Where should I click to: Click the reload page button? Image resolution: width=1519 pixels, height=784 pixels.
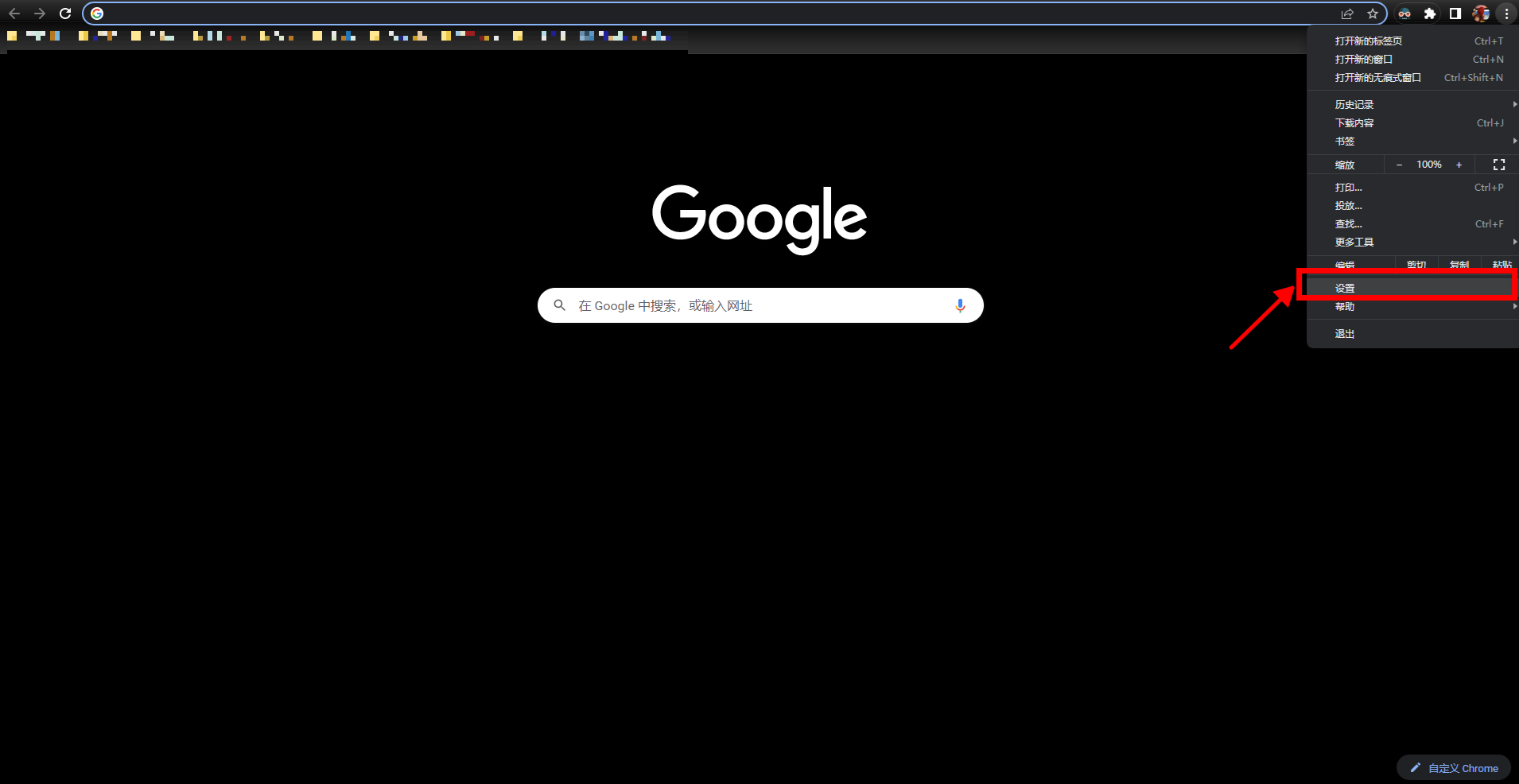point(65,14)
